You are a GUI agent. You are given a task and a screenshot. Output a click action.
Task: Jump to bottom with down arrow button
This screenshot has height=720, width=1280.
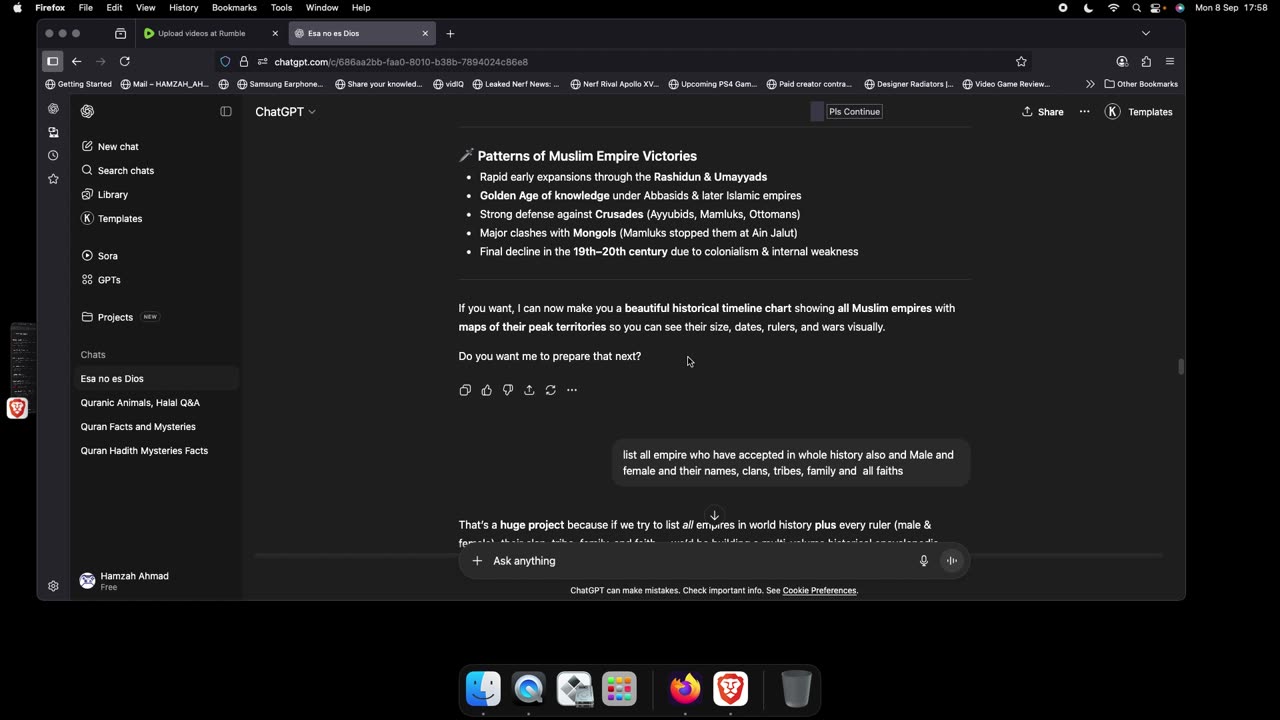[714, 516]
